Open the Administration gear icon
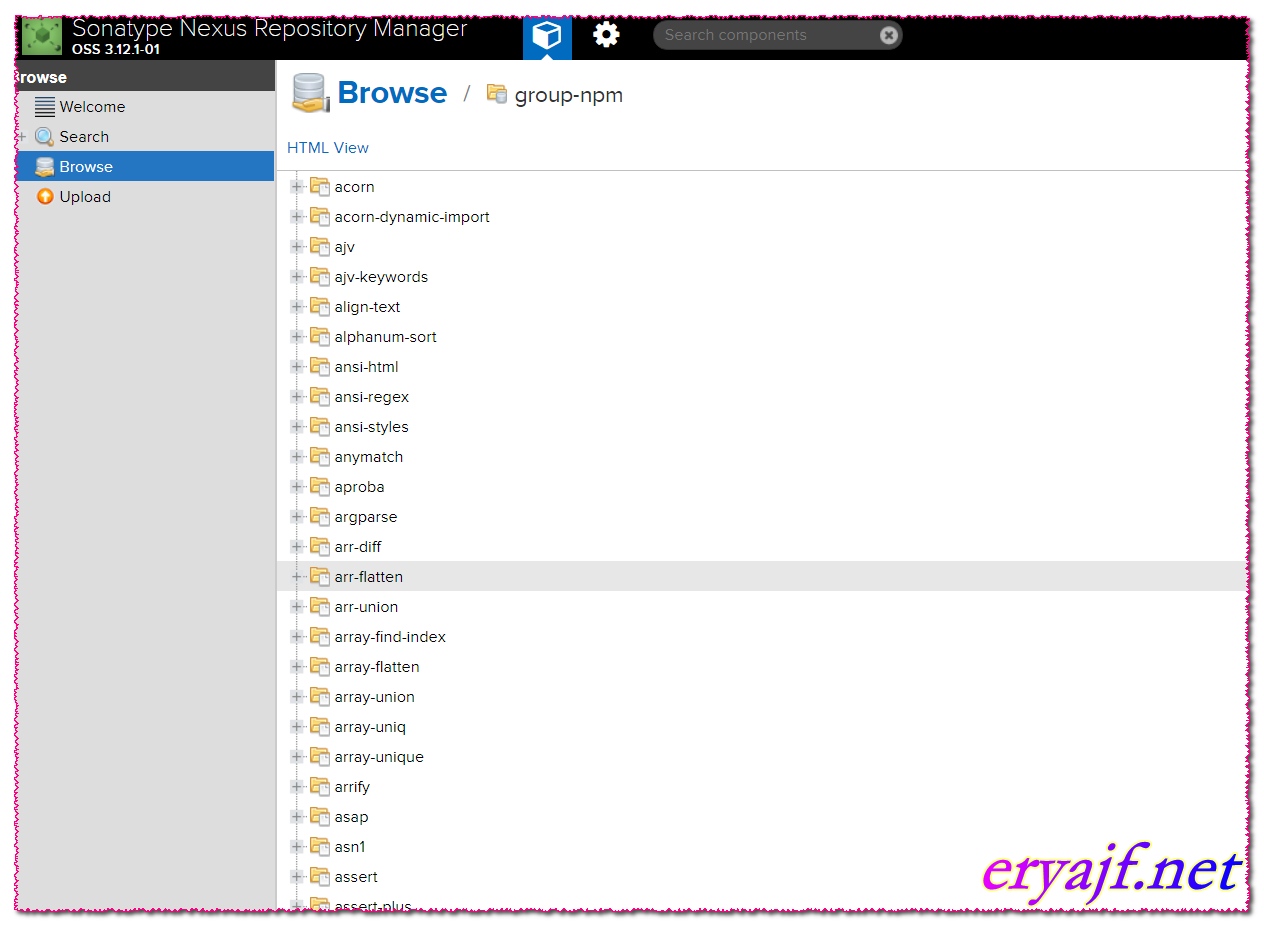This screenshot has height=926, width=1264. point(606,35)
